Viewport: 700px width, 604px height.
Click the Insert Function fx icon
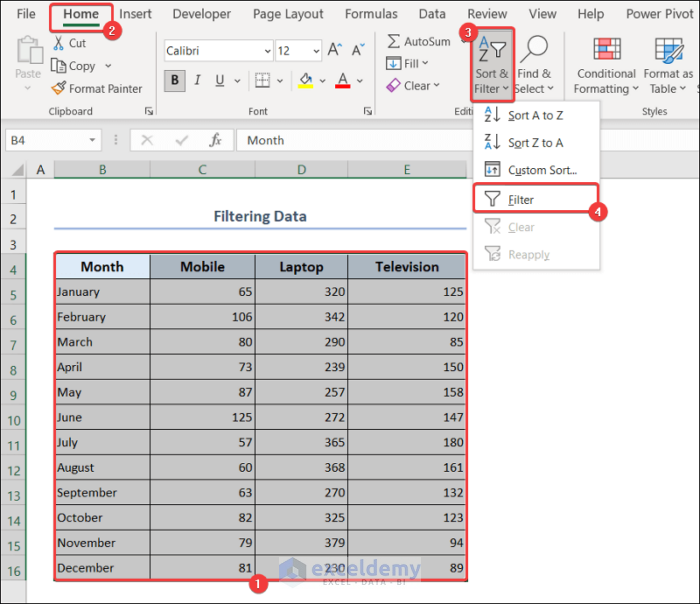pyautogui.click(x=214, y=141)
